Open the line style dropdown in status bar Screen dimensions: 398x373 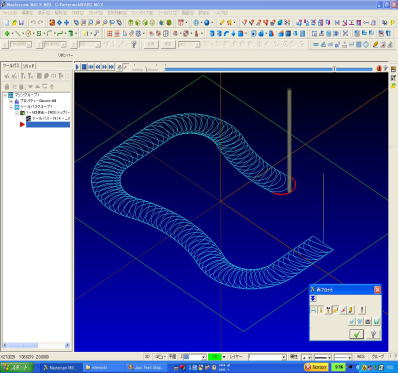[322, 357]
